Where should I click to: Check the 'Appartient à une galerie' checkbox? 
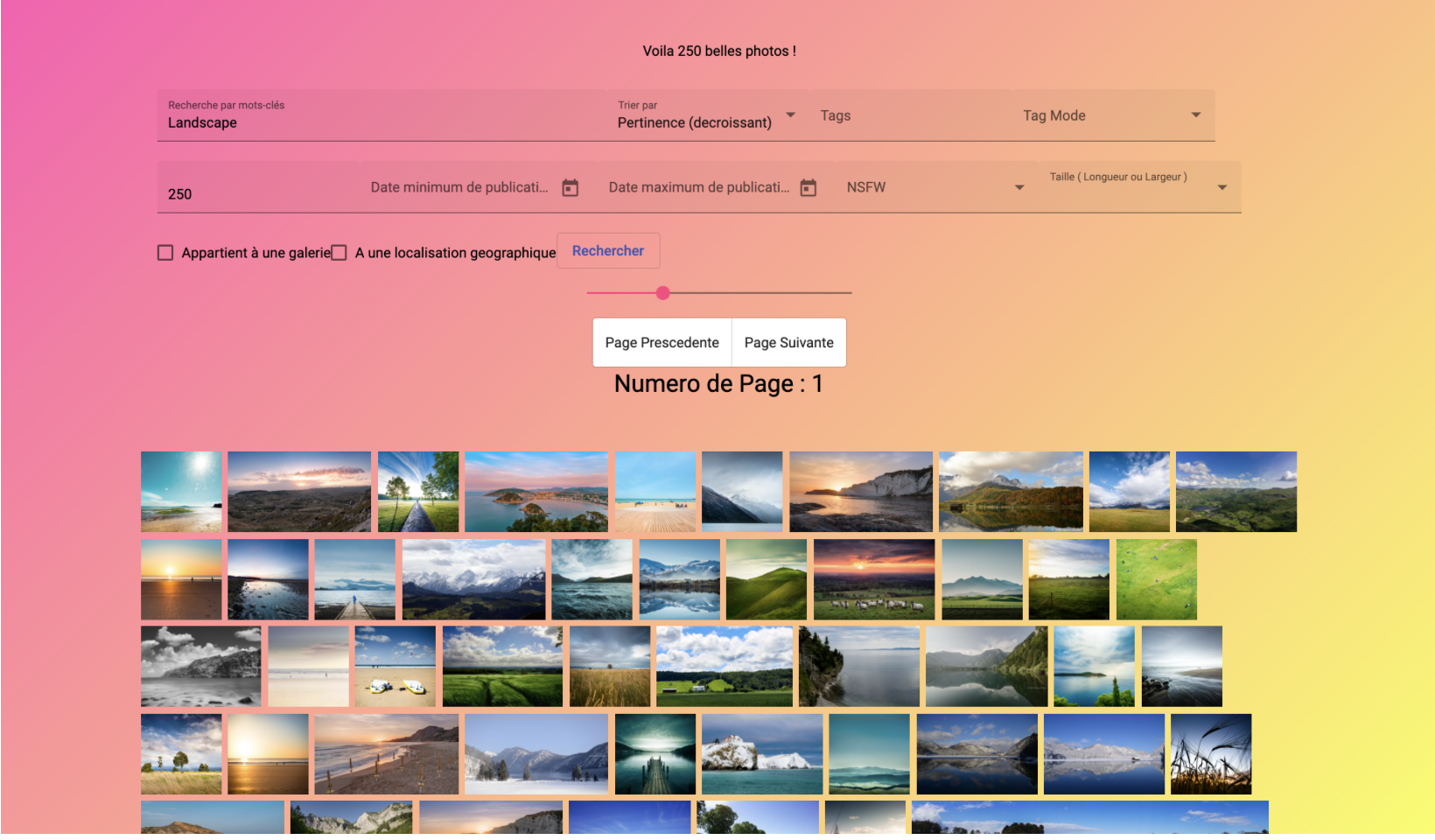(165, 253)
